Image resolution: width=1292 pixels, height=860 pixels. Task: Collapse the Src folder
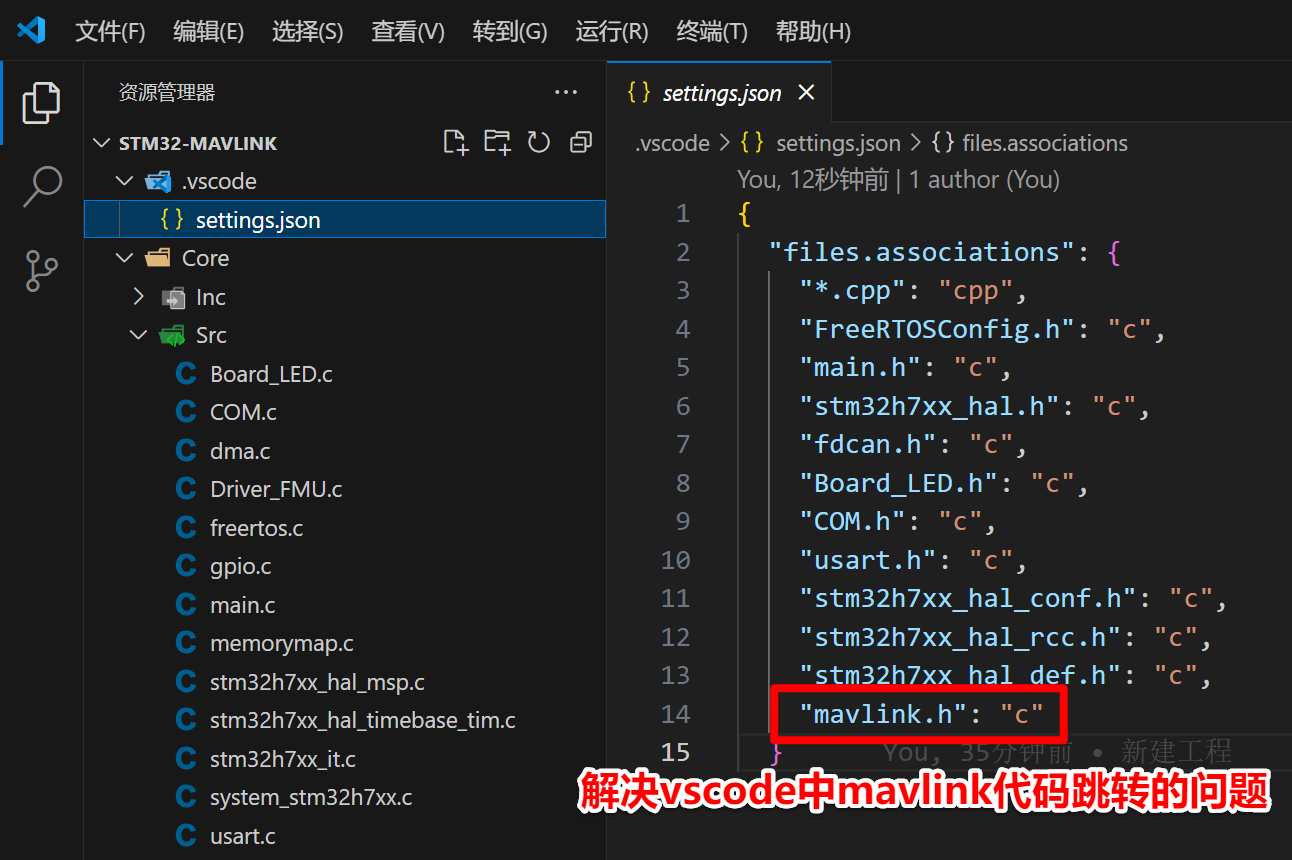click(x=138, y=335)
